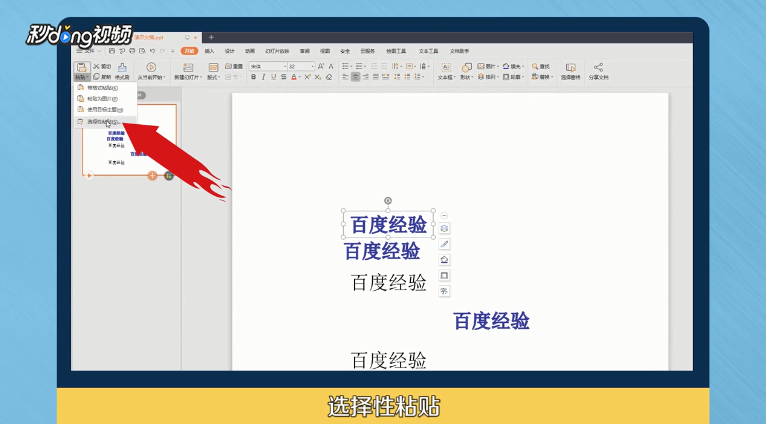Toggle superscript X² formatting
Screen dimensions: 766x424
pyautogui.click(x=307, y=77)
